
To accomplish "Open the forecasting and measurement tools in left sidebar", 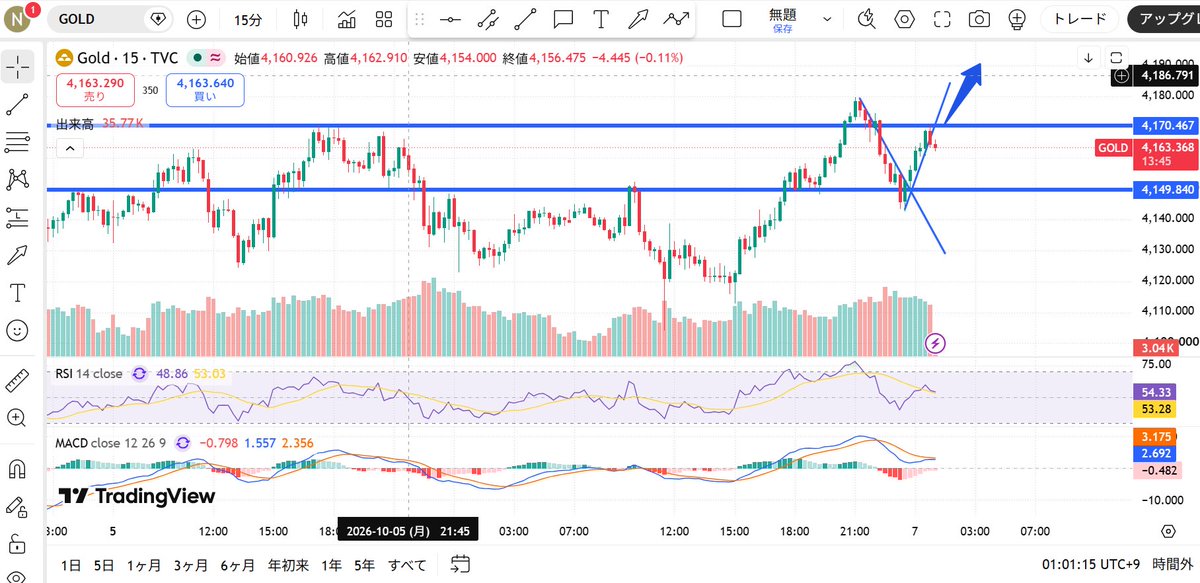I will coord(17,217).
